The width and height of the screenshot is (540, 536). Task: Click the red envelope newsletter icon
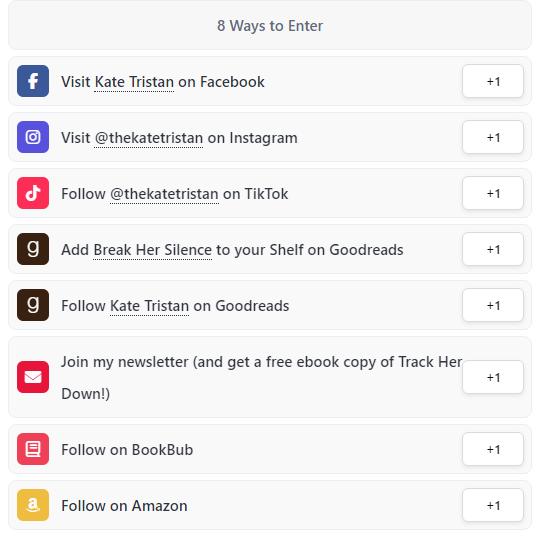coord(33,377)
